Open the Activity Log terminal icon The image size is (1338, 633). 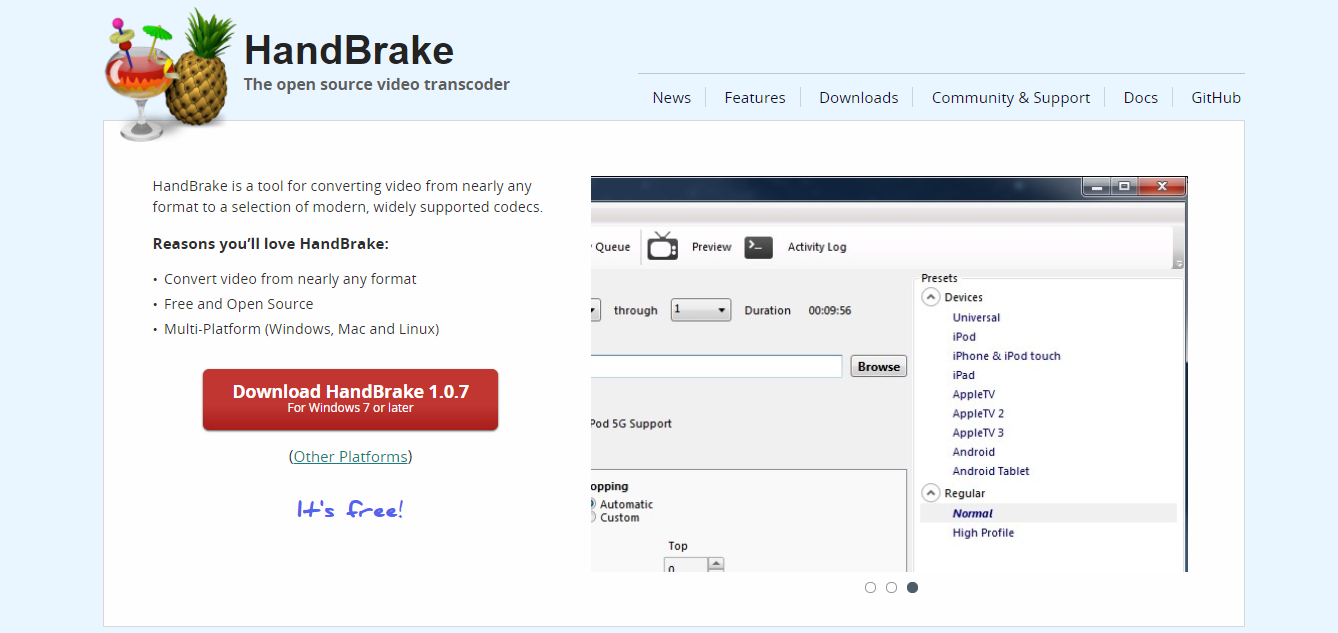click(759, 247)
